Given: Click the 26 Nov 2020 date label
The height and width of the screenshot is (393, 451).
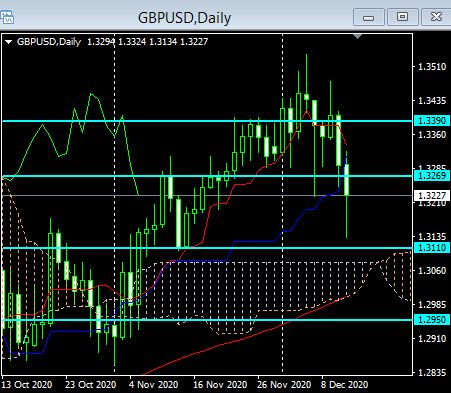Looking at the screenshot, I should click(x=284, y=385).
